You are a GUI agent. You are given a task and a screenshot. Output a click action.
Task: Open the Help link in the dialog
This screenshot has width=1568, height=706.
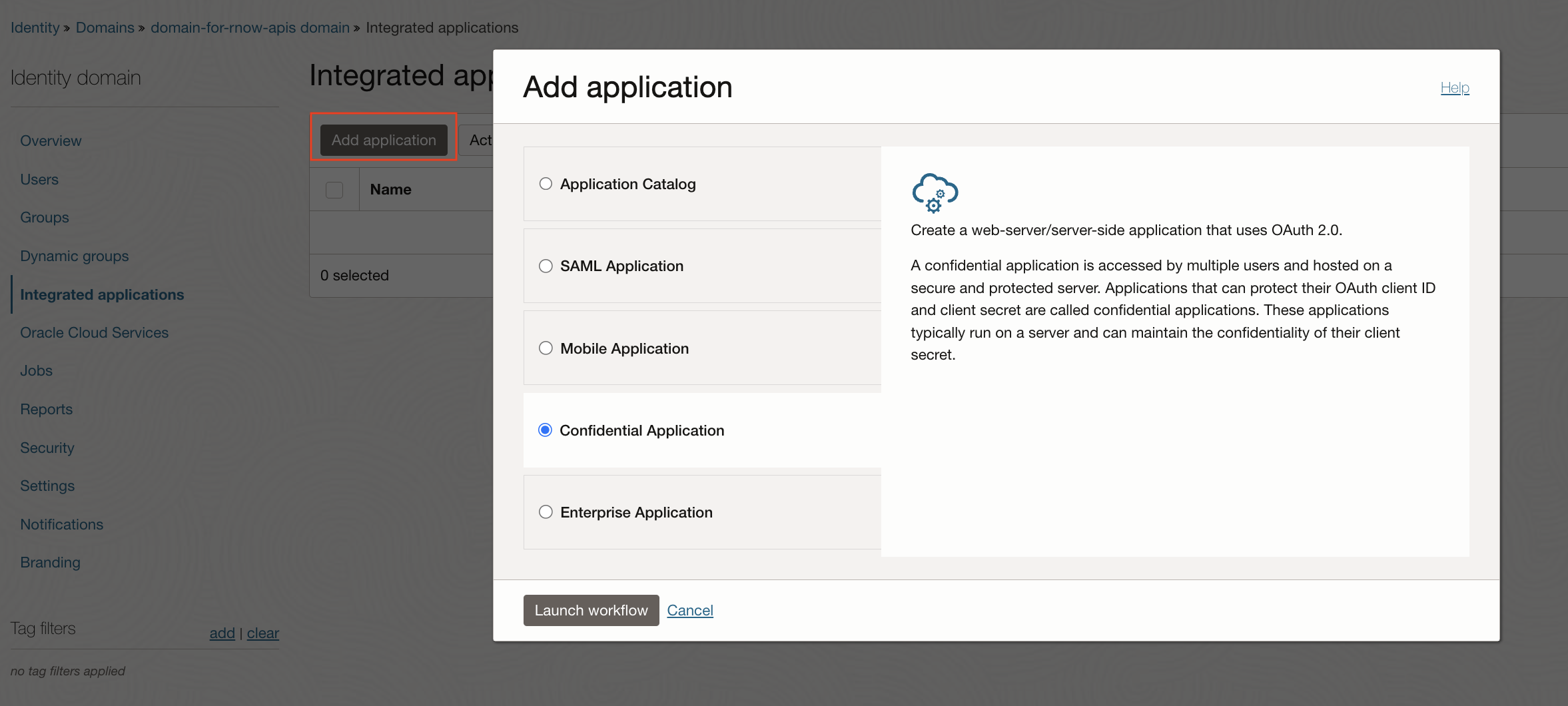click(1455, 87)
